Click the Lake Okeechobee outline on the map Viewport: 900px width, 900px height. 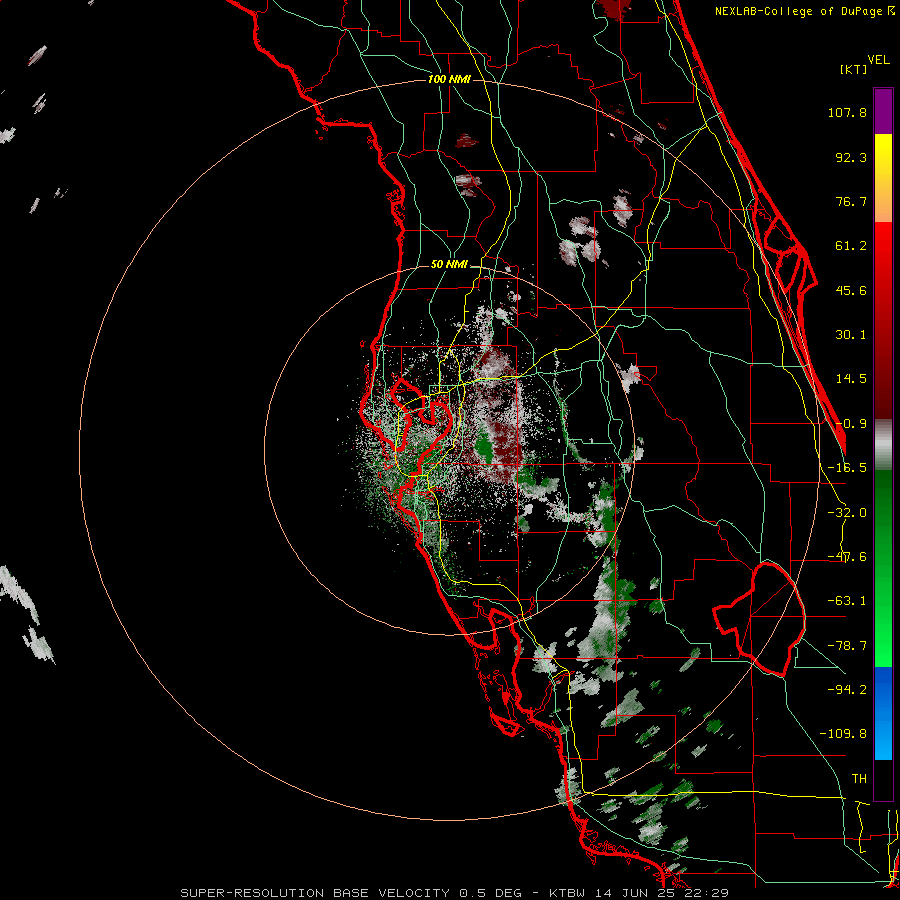[761, 620]
